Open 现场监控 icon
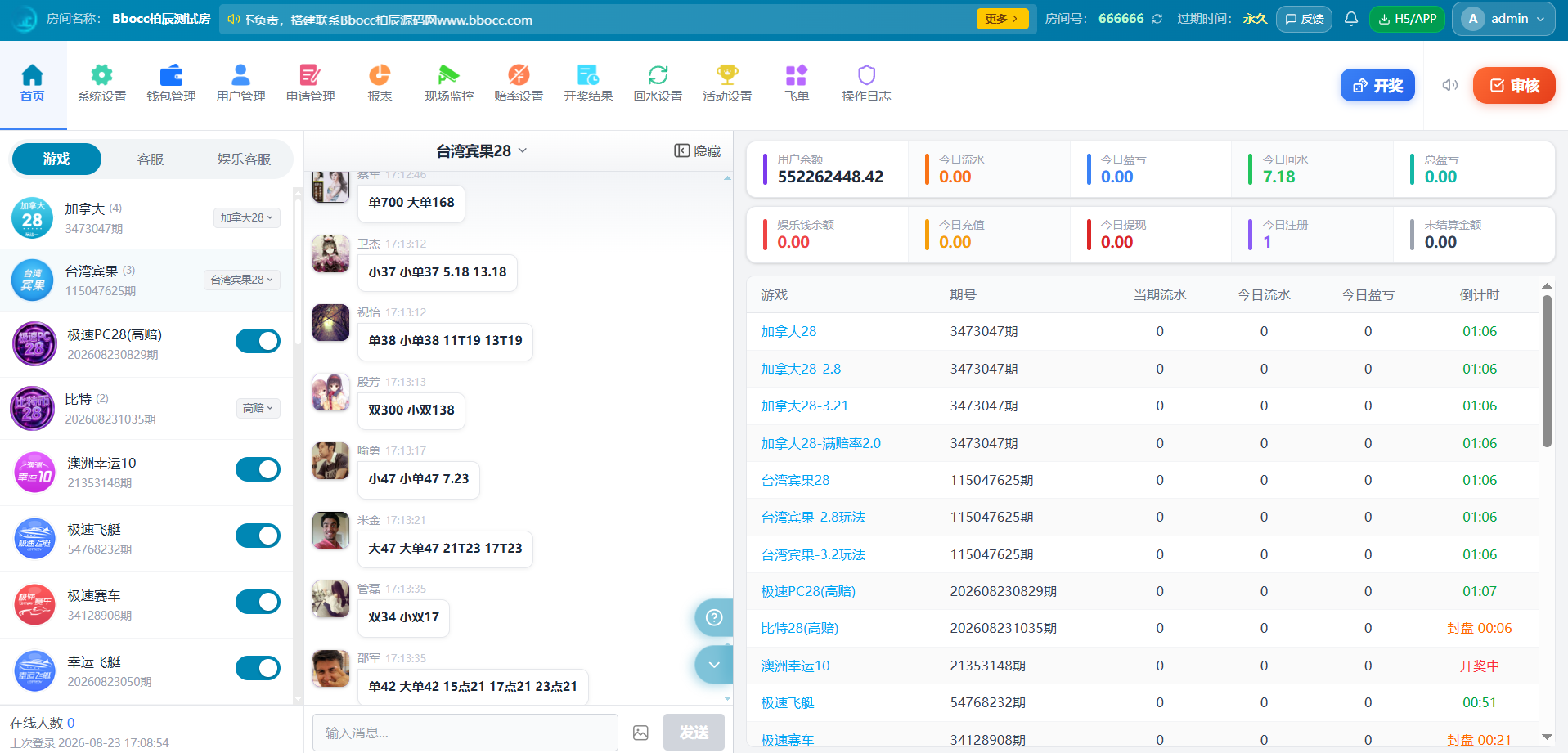 (449, 75)
